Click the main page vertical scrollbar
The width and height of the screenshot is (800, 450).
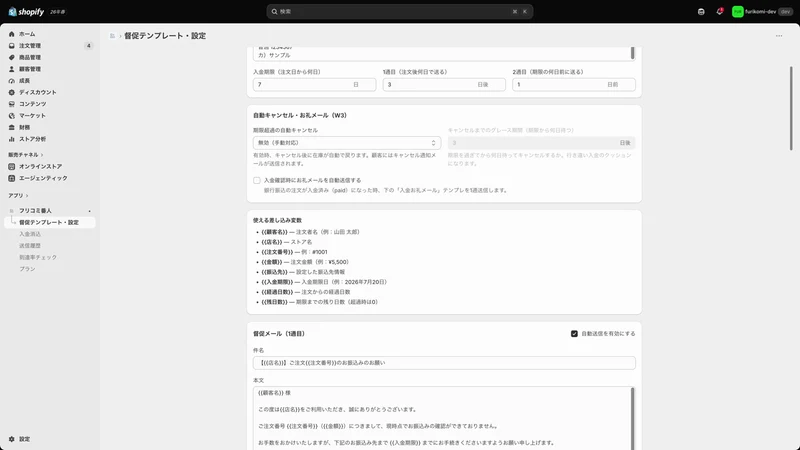pos(791,108)
